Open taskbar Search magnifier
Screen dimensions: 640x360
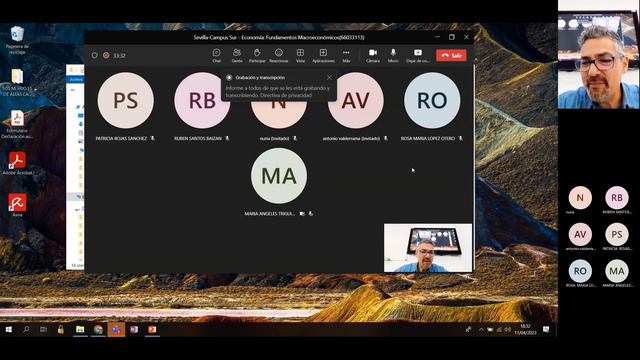(27, 329)
